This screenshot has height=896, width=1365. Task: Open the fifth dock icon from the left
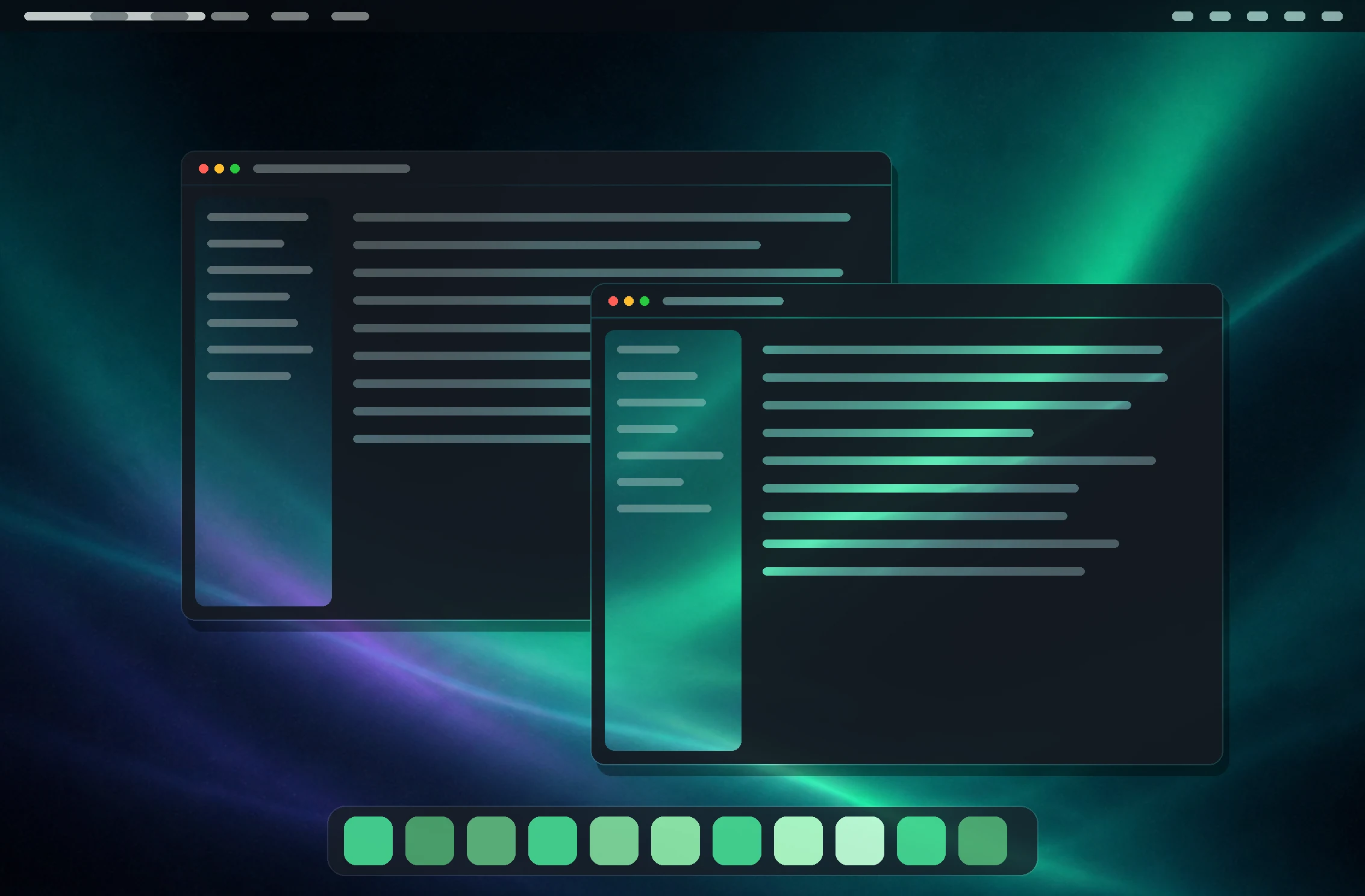614,841
